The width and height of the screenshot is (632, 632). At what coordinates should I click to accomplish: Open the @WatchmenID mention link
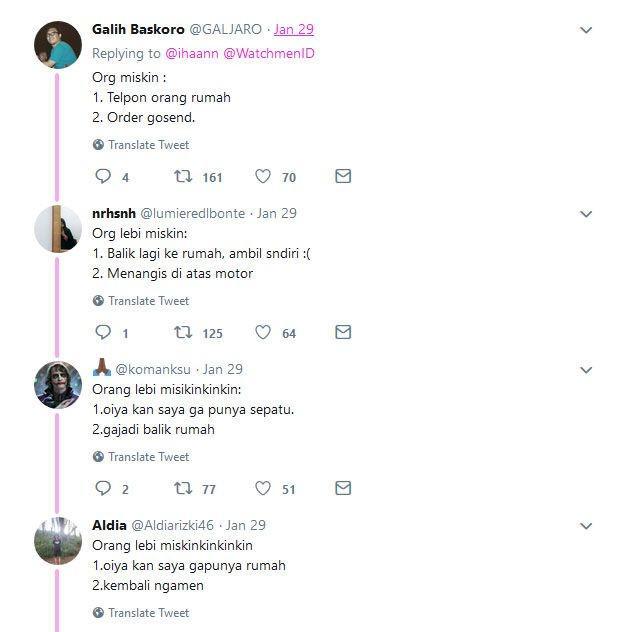(x=269, y=54)
